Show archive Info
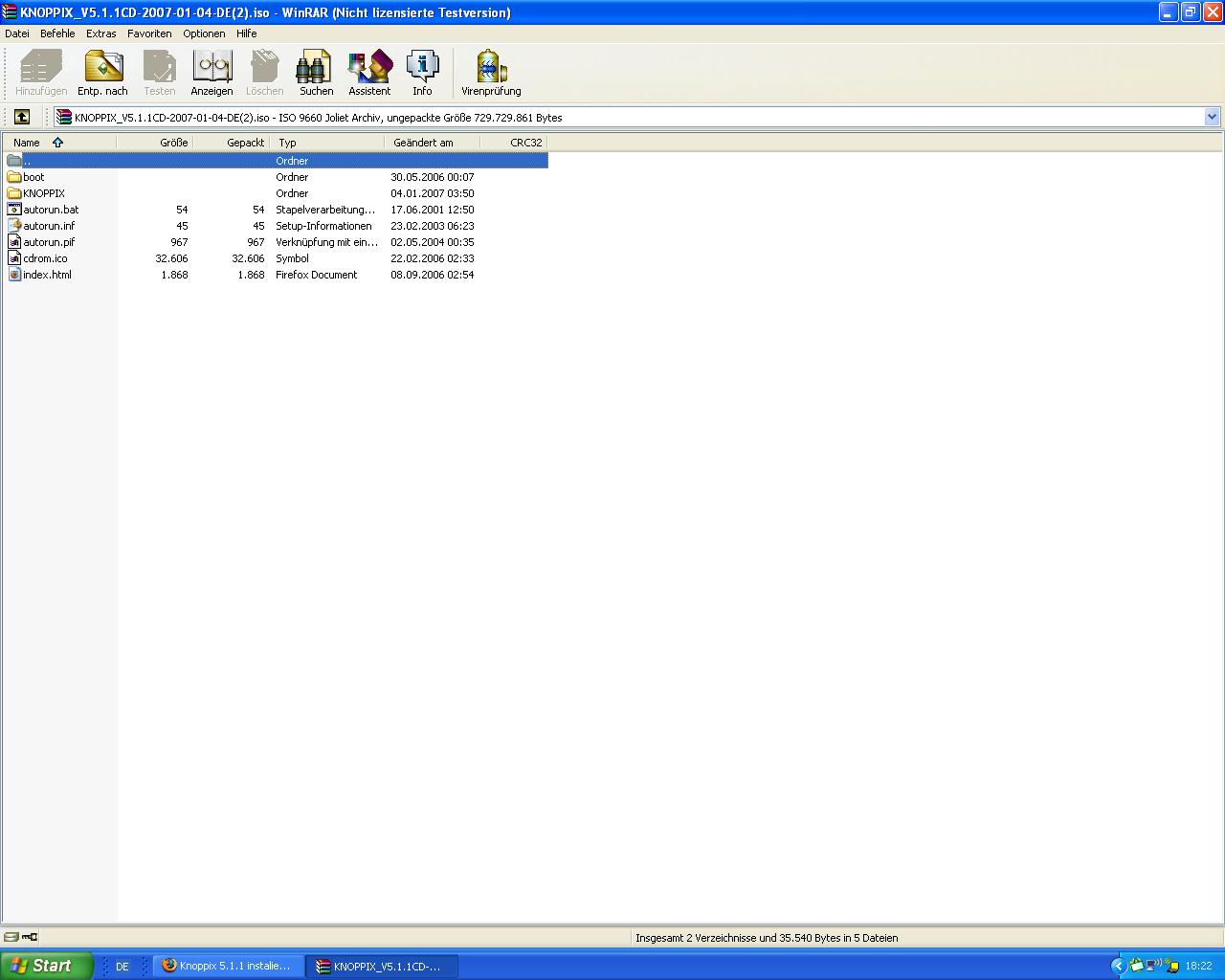 [x=422, y=73]
